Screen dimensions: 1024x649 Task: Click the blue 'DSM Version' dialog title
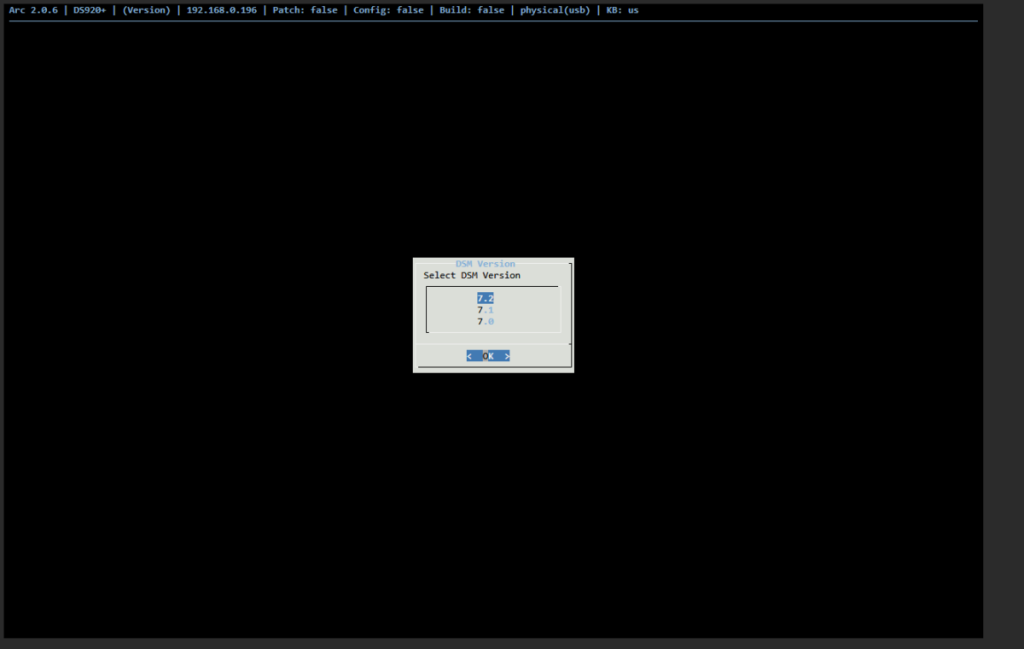(x=486, y=264)
